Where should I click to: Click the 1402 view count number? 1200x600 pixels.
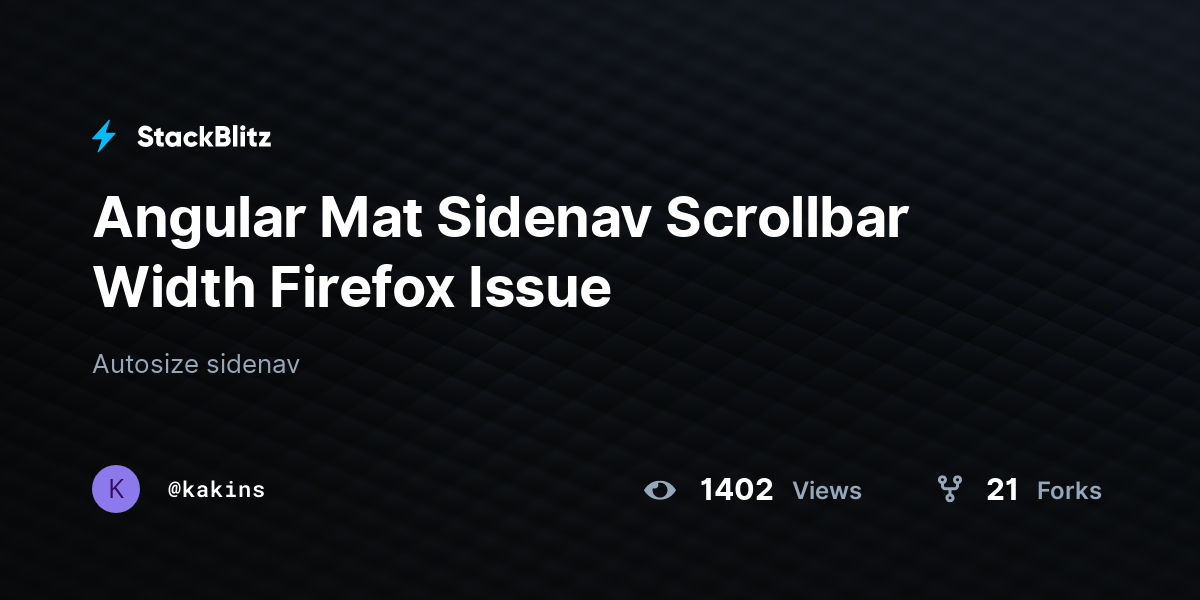736,489
